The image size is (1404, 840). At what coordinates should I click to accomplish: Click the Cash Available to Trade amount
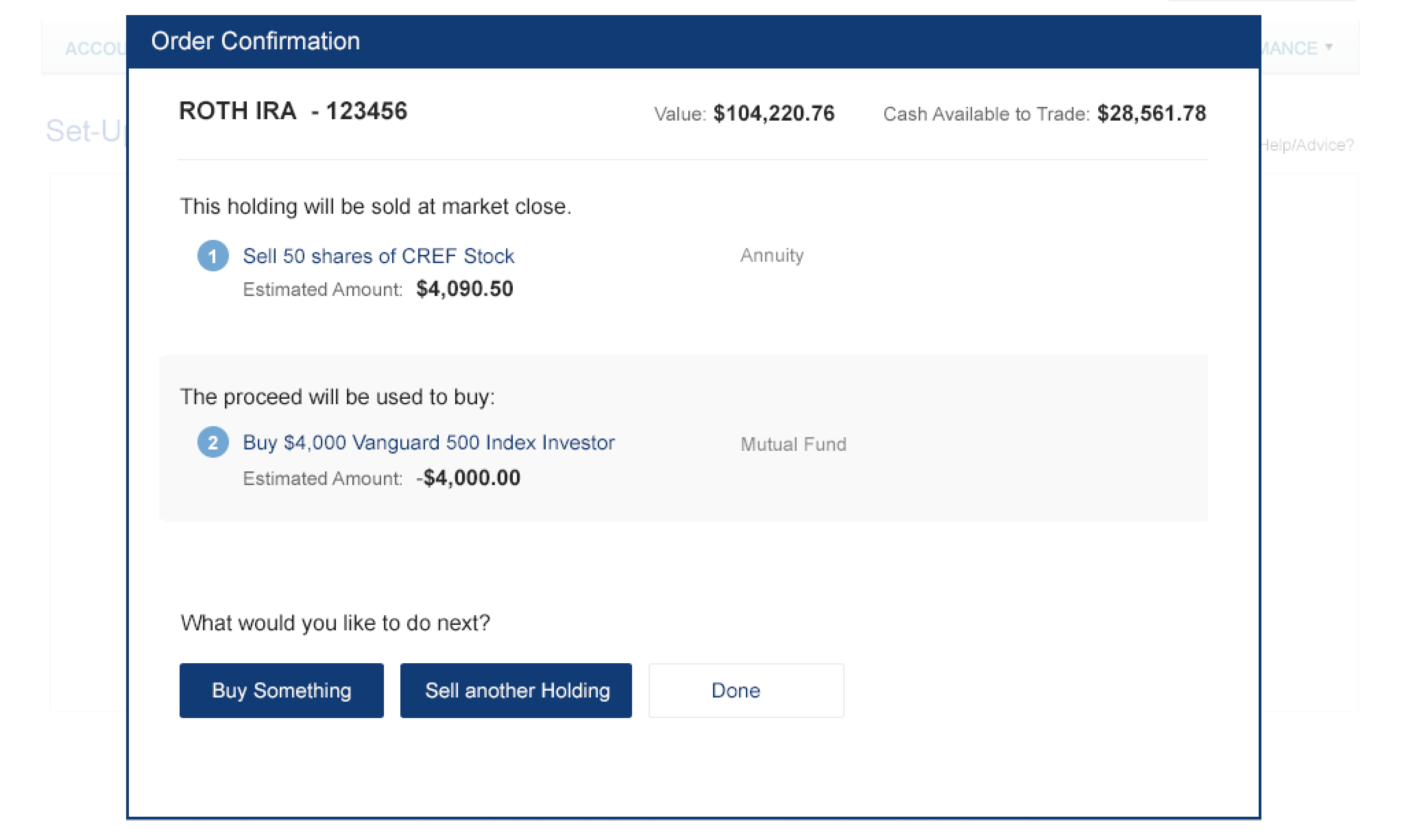point(1151,114)
